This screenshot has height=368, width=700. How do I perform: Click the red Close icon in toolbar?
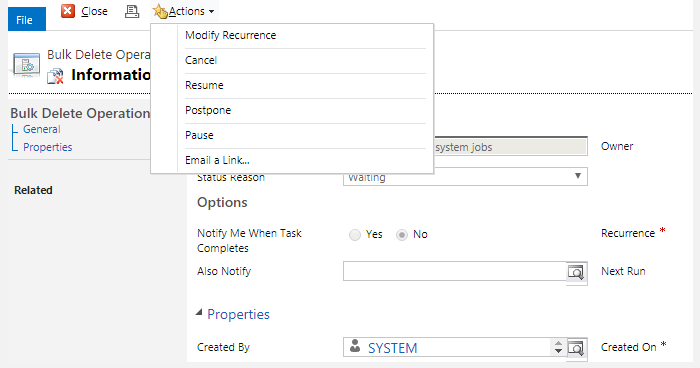(x=68, y=11)
